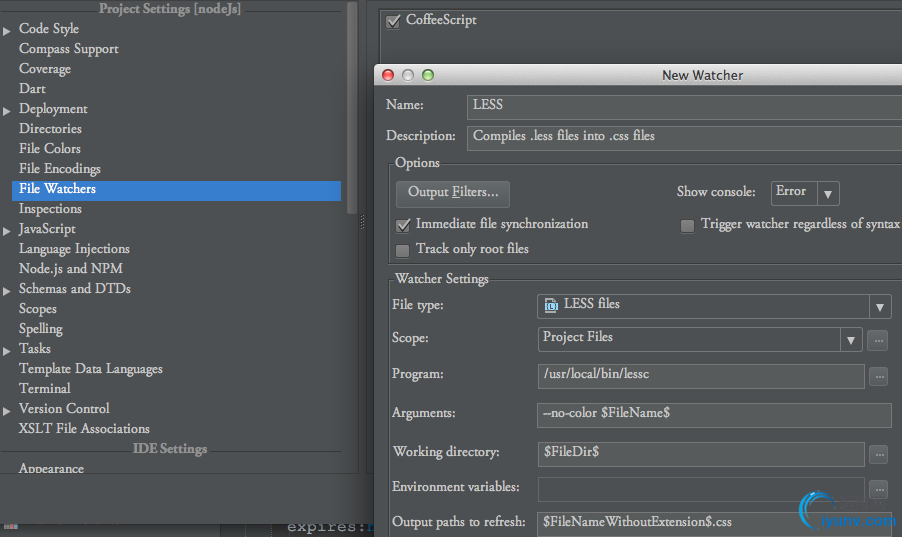902x537 pixels.
Task: Open Terminal settings
Action: click(44, 389)
